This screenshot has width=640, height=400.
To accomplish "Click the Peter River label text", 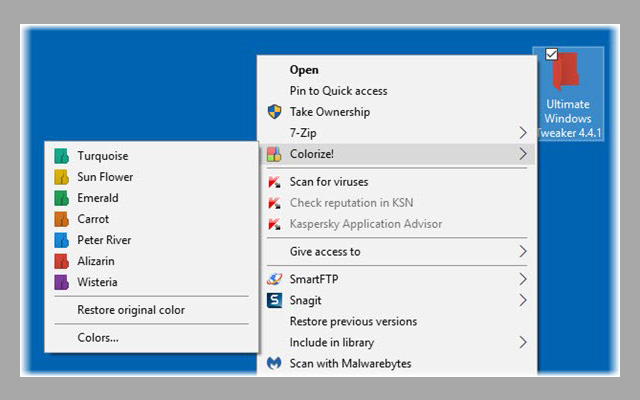I will (x=104, y=240).
